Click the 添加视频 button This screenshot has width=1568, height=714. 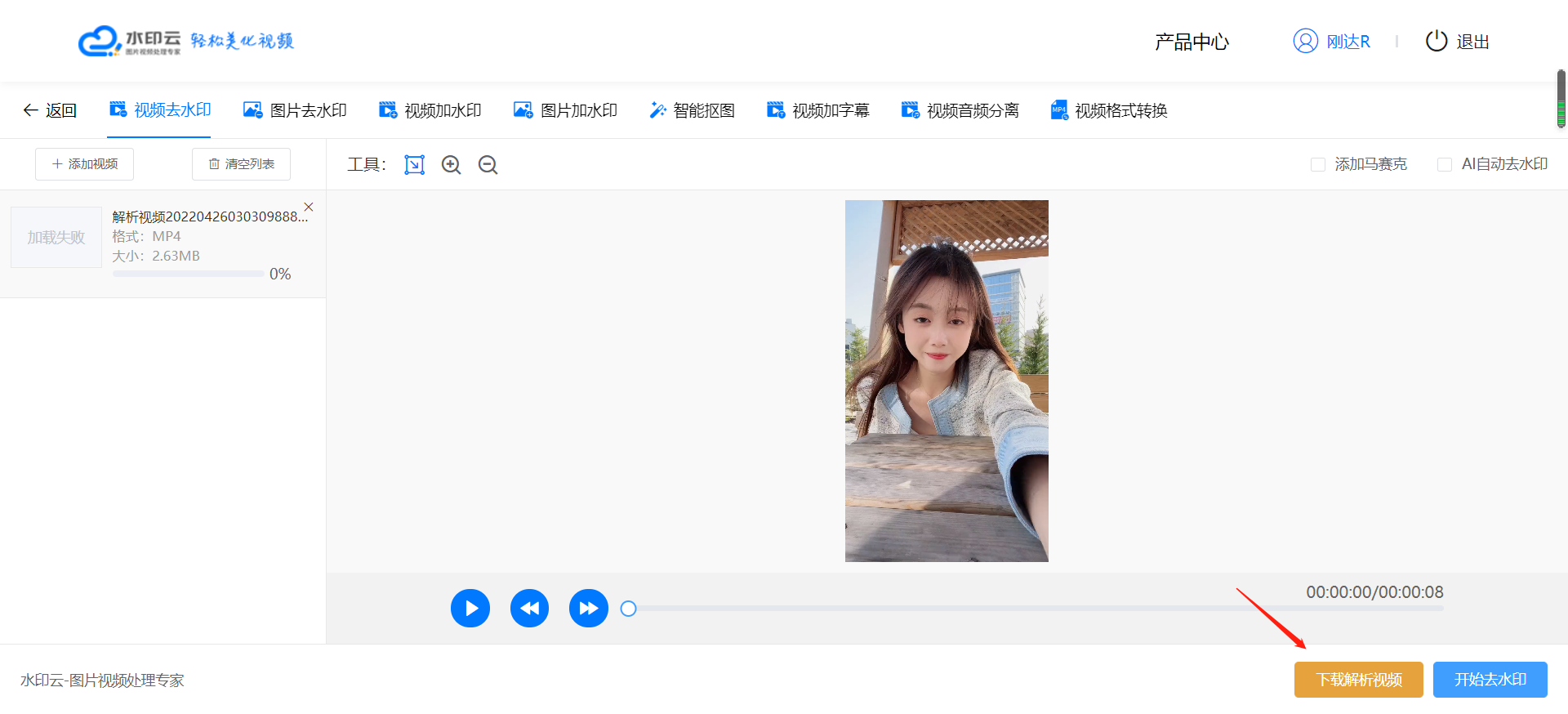[85, 164]
